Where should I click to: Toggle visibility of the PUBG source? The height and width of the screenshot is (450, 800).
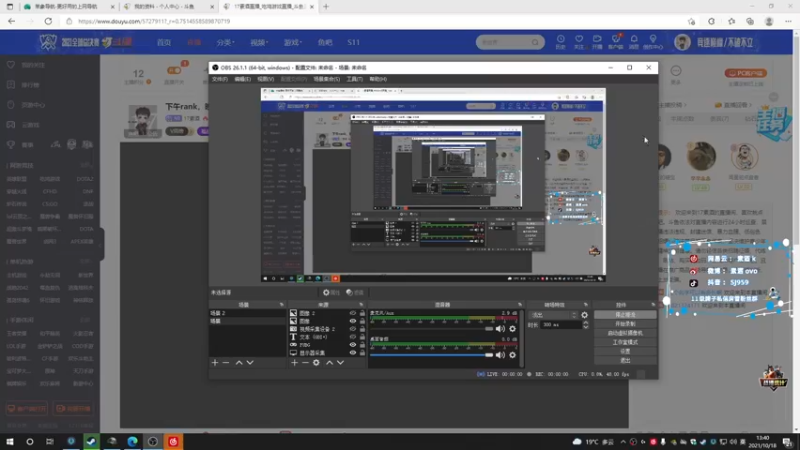[x=353, y=345]
